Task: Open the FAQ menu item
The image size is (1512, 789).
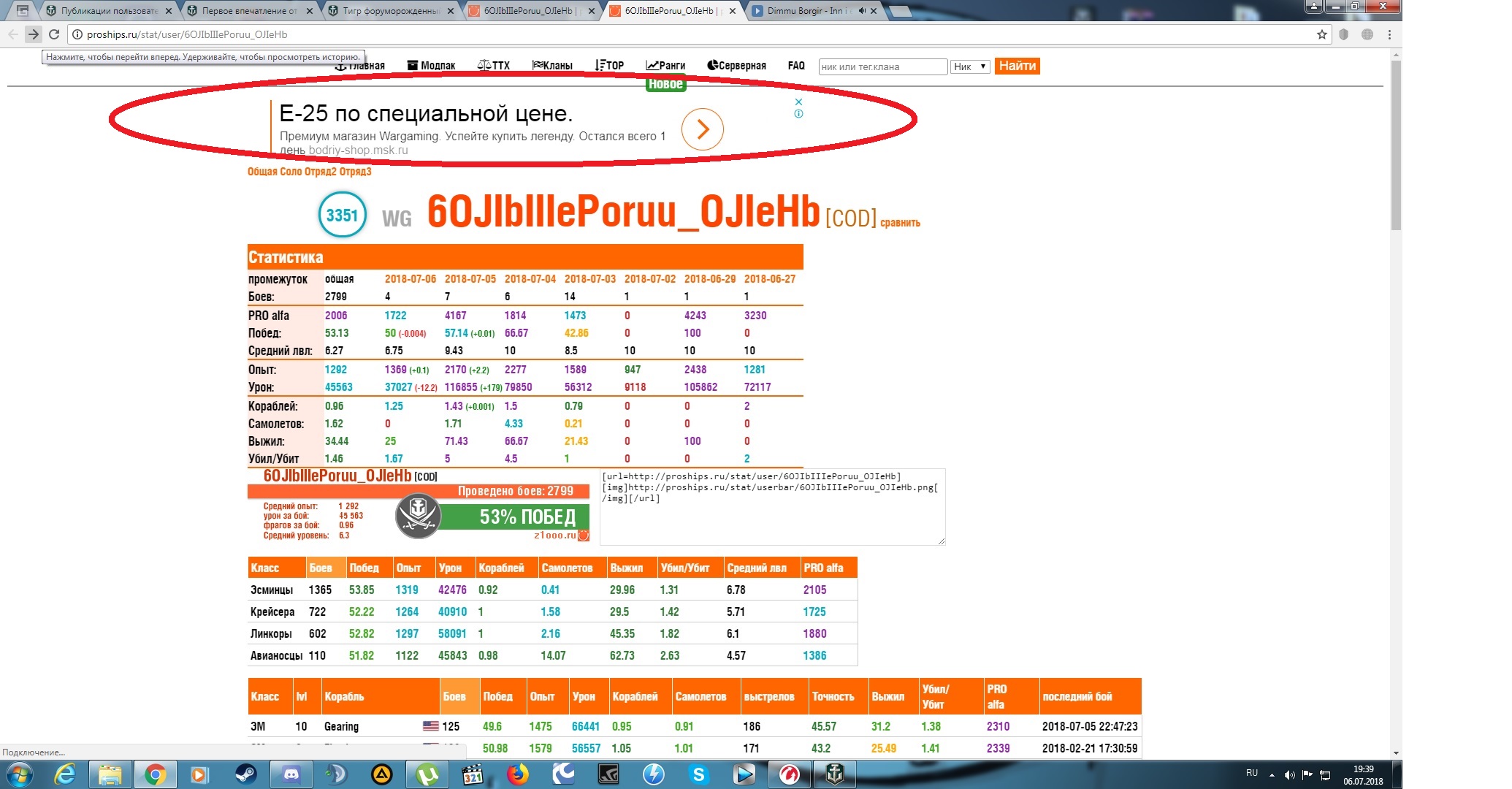Action: pyautogui.click(x=796, y=66)
